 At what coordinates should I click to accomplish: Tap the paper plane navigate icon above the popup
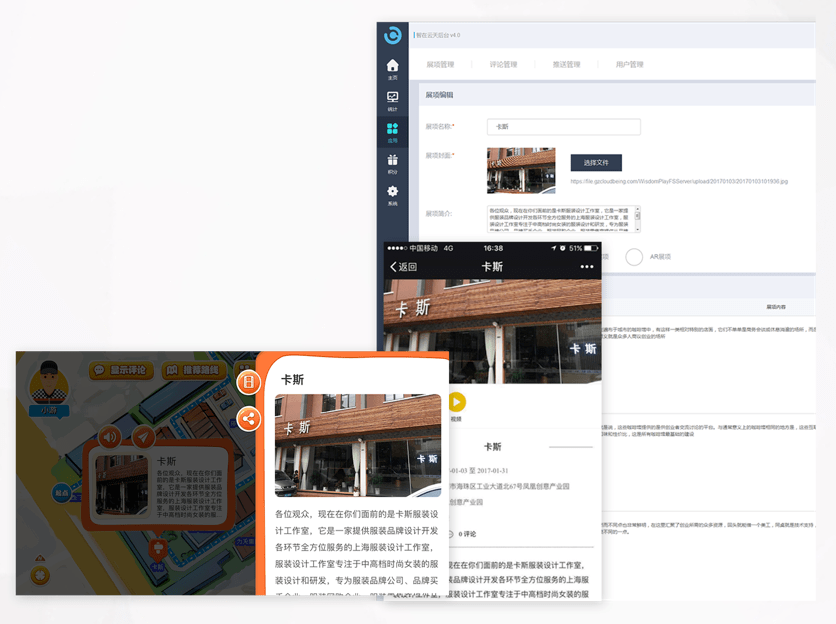pos(142,437)
